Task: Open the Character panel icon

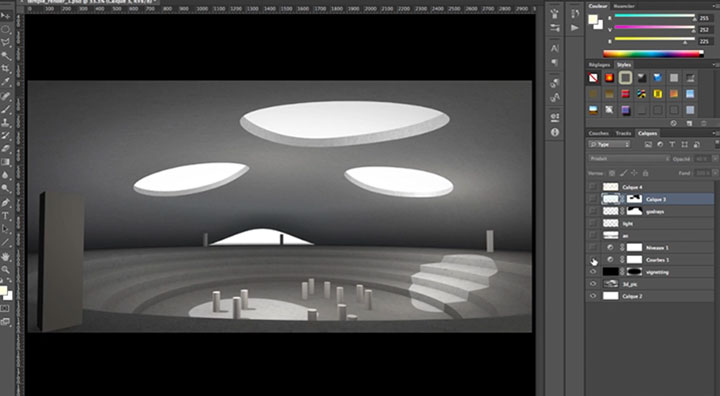Action: point(555,49)
